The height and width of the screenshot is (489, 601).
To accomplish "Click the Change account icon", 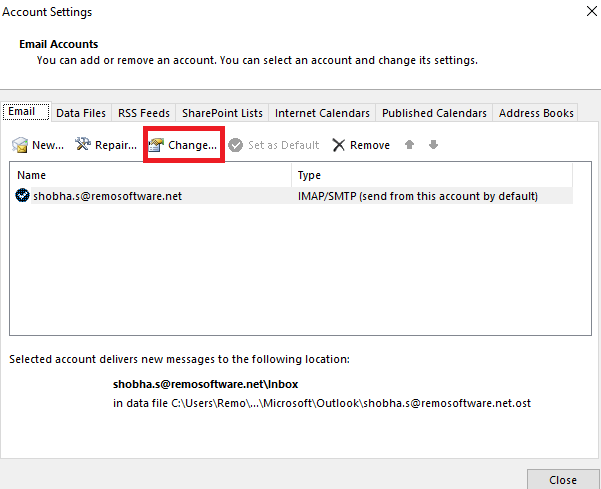I will click(x=156, y=145).
